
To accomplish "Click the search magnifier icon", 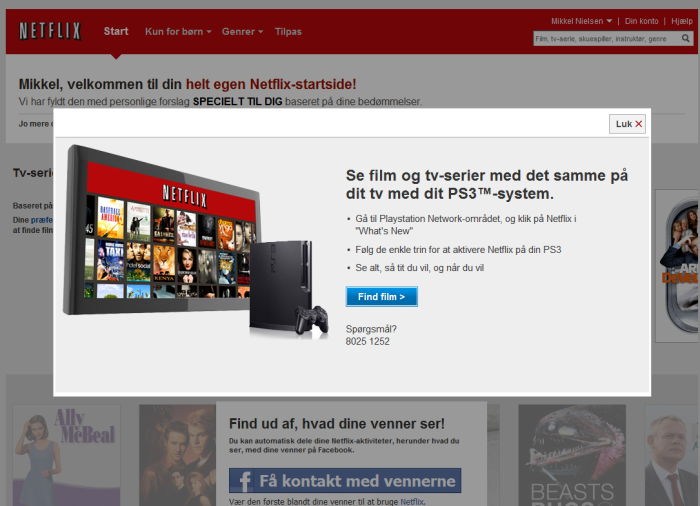I will [x=686, y=38].
